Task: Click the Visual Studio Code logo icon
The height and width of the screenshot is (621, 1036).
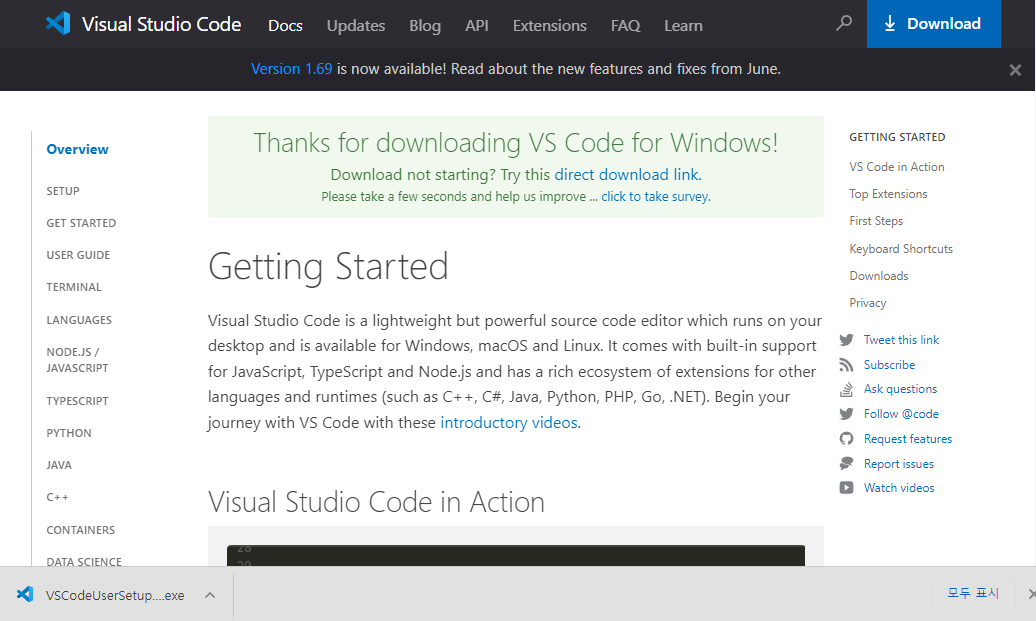Action: [x=58, y=24]
